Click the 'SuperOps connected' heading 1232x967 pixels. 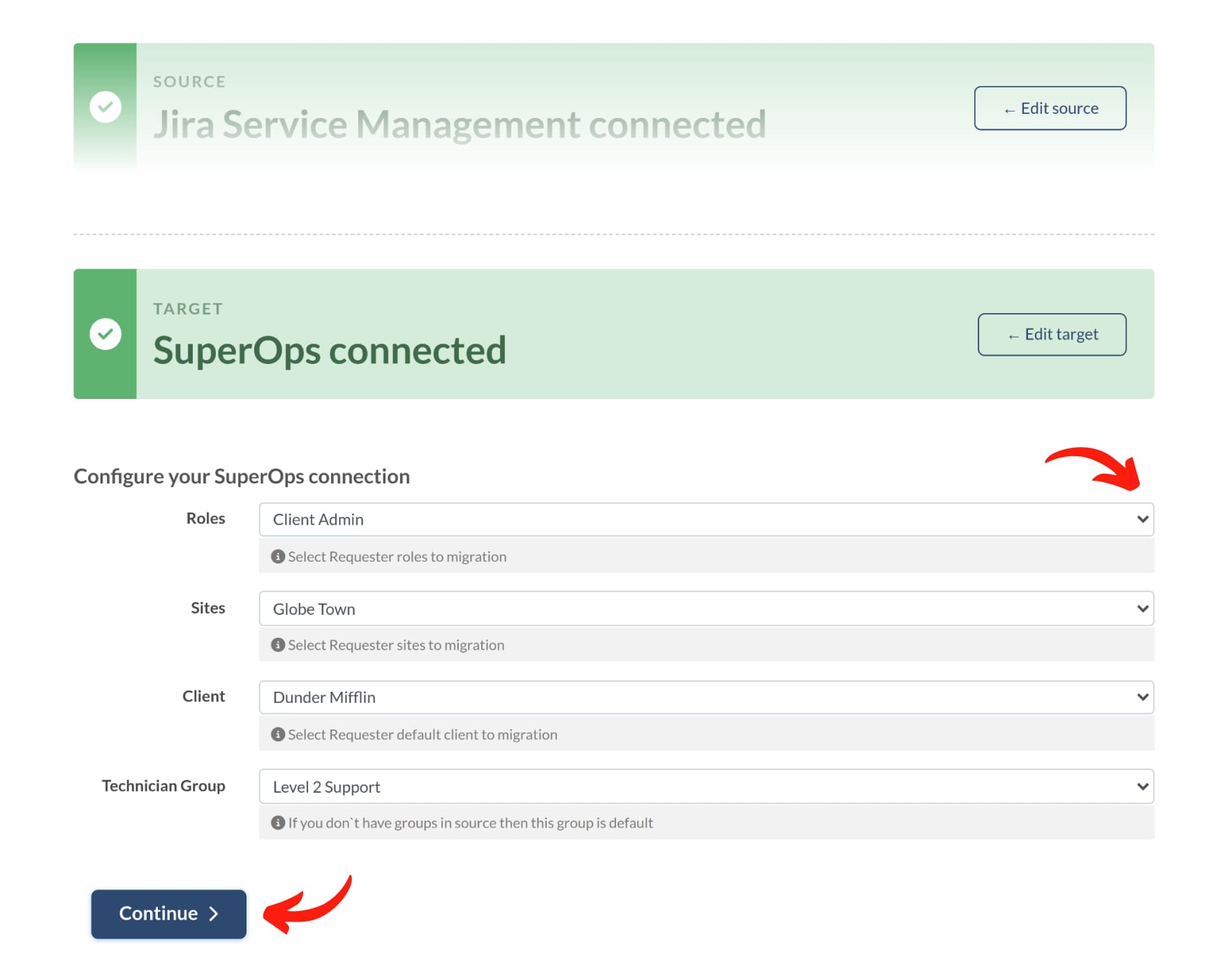(330, 350)
